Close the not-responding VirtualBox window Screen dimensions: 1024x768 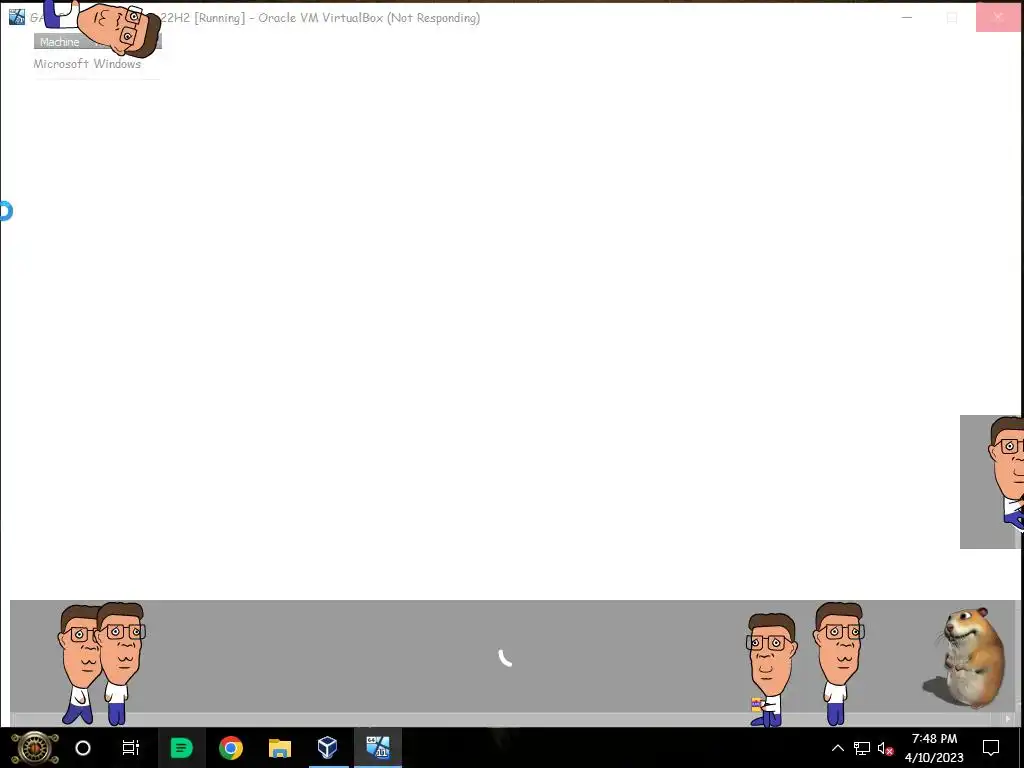click(x=998, y=18)
